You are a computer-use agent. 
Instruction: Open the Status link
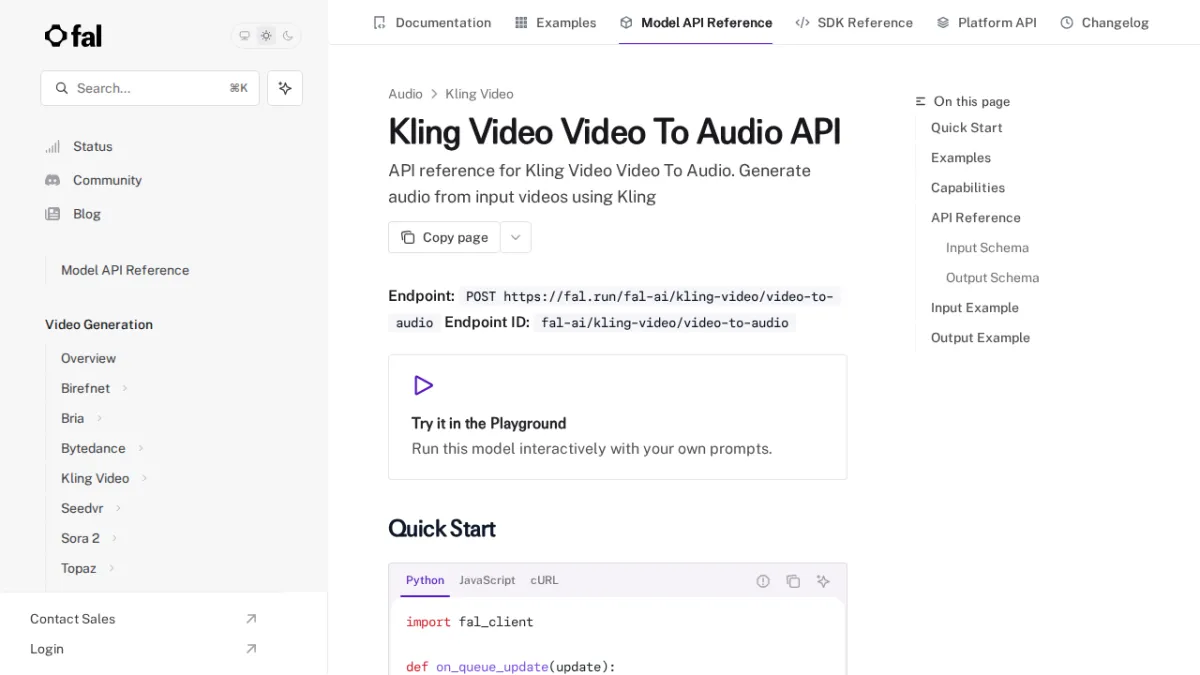tap(93, 146)
